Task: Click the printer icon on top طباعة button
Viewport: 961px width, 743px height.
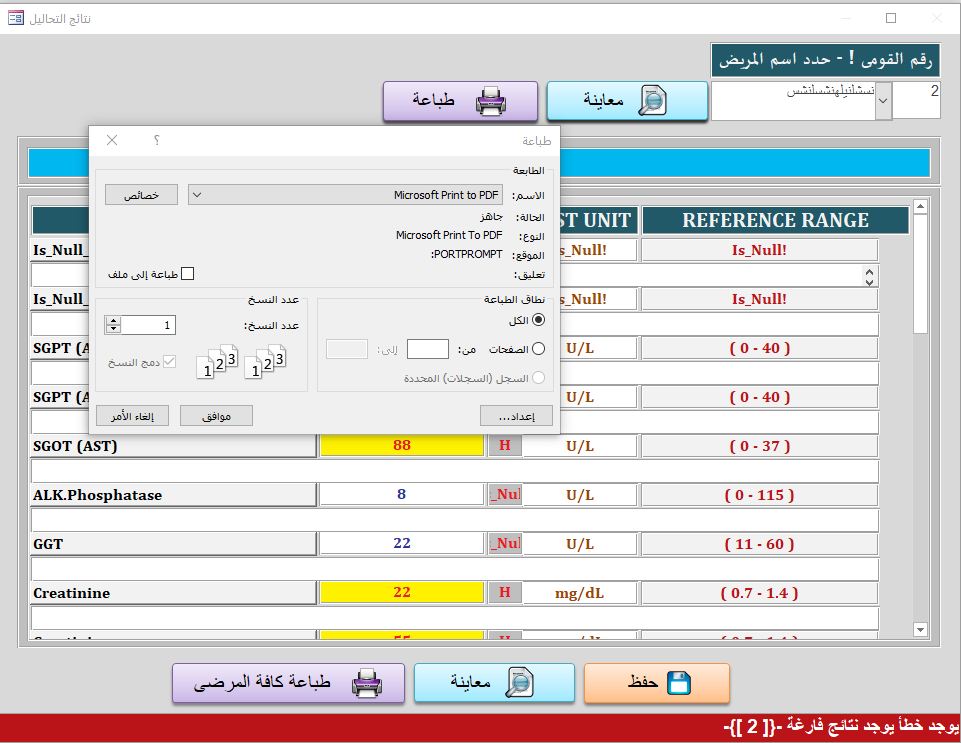Action: 491,101
